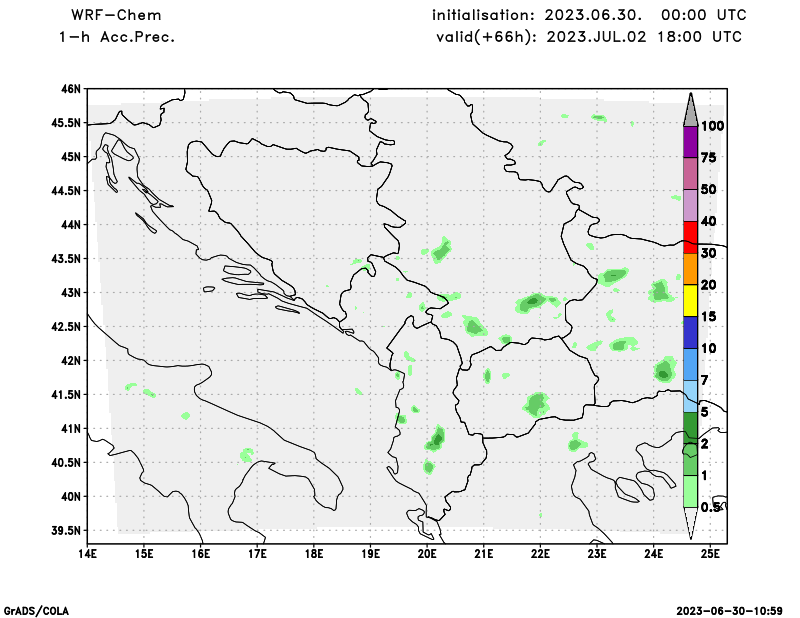Click the 'WRF-Chem' title text

pyautogui.click(x=116, y=15)
